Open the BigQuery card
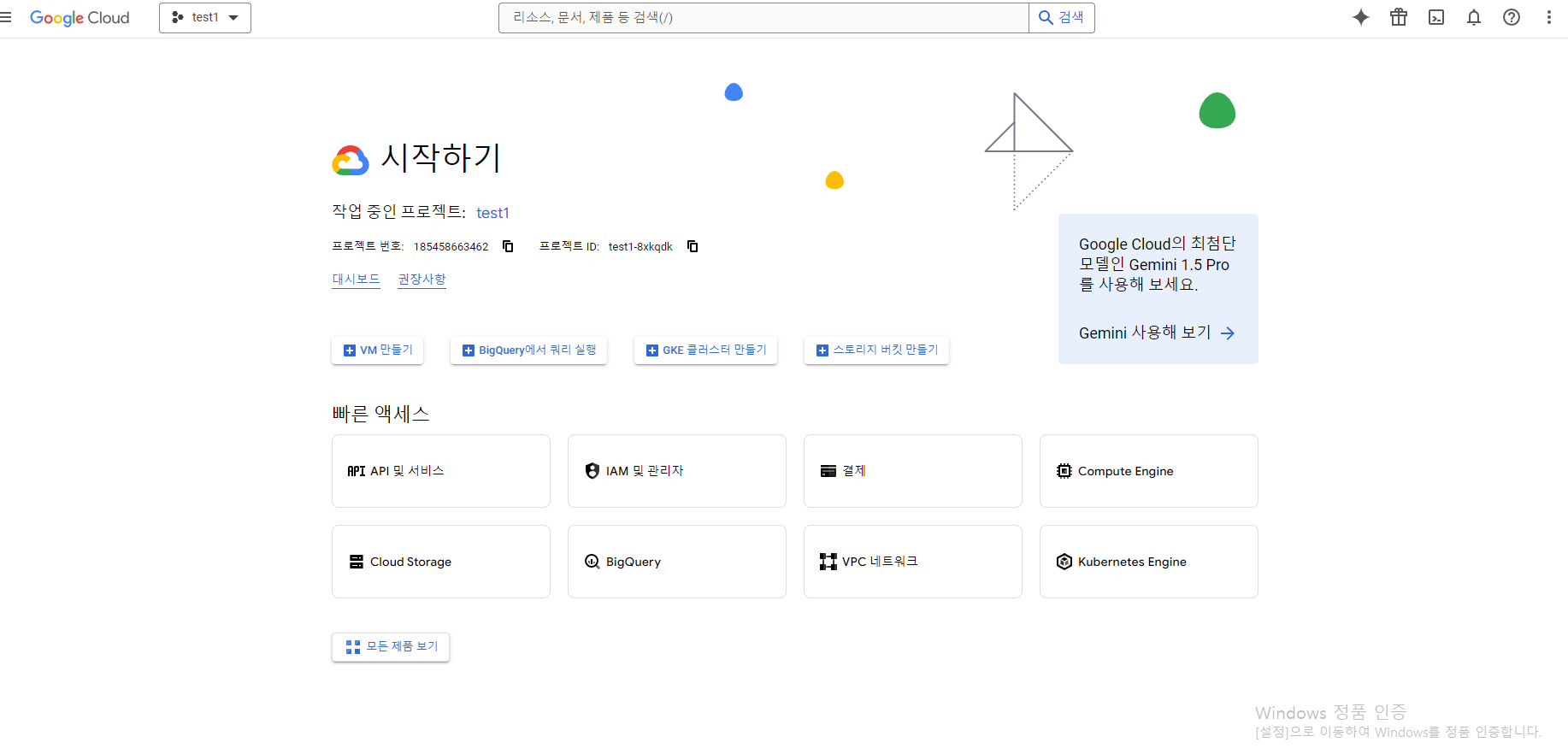The image size is (1568, 748). [x=677, y=562]
